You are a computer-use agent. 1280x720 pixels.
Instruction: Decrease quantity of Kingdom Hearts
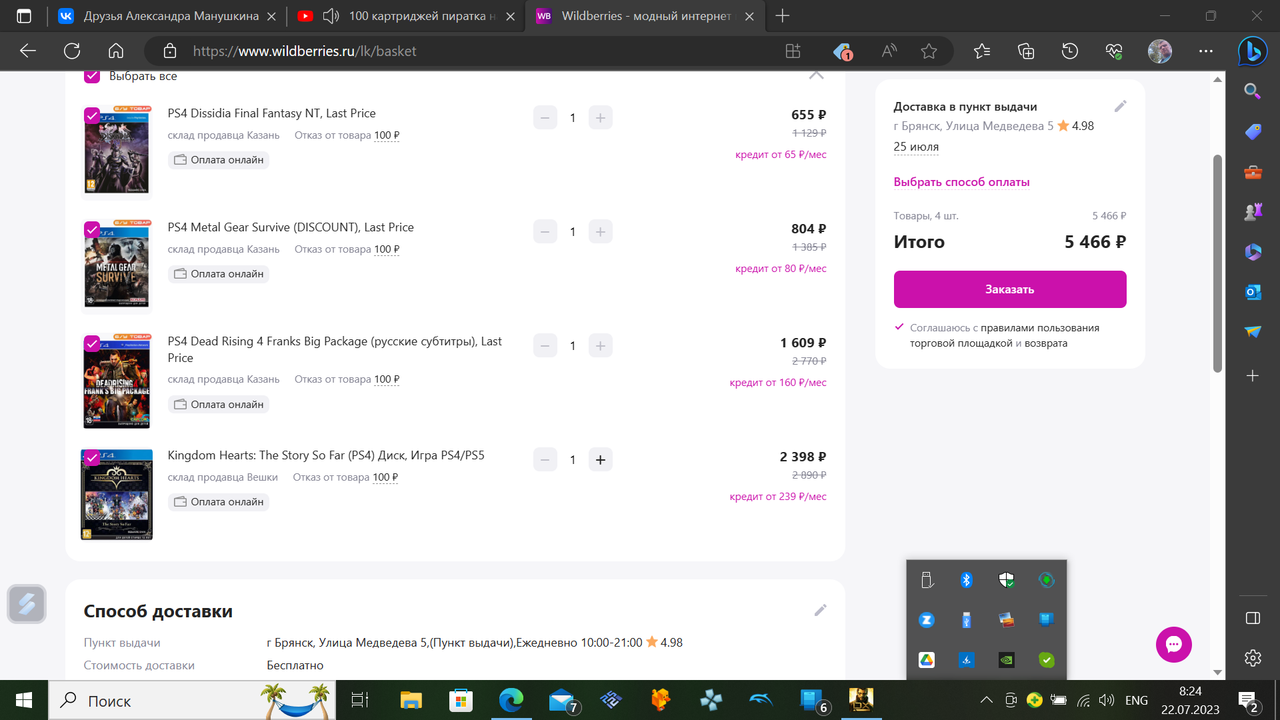(x=545, y=460)
